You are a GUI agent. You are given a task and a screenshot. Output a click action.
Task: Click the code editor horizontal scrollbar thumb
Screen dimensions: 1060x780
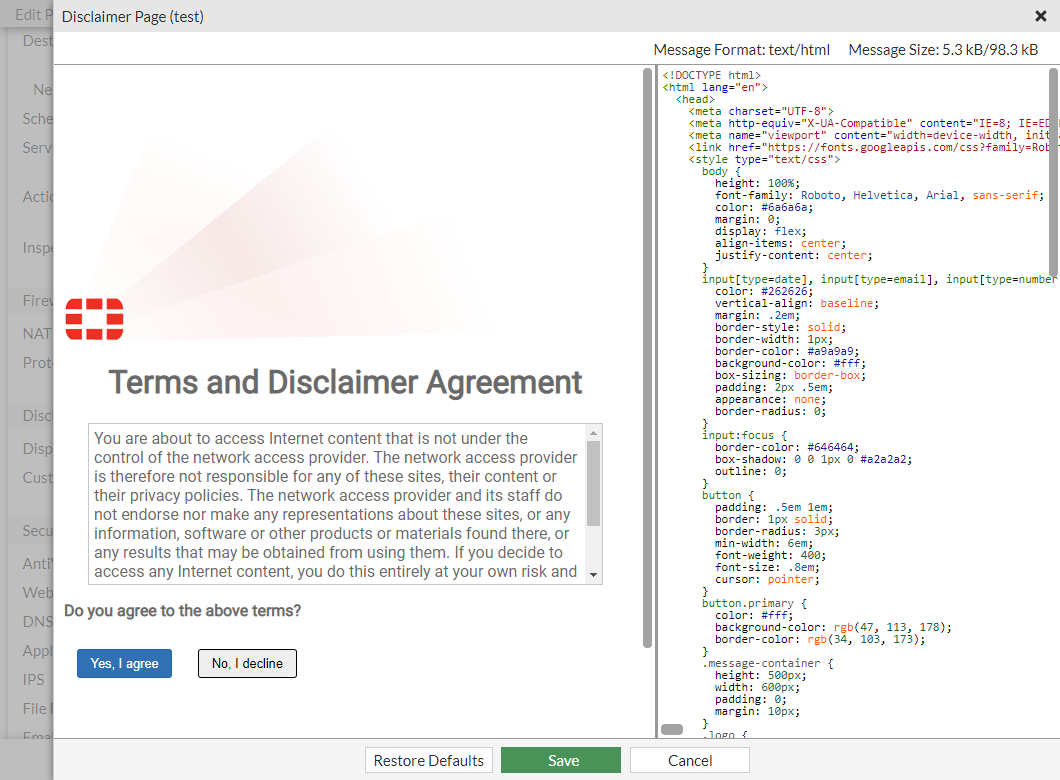[x=672, y=729]
